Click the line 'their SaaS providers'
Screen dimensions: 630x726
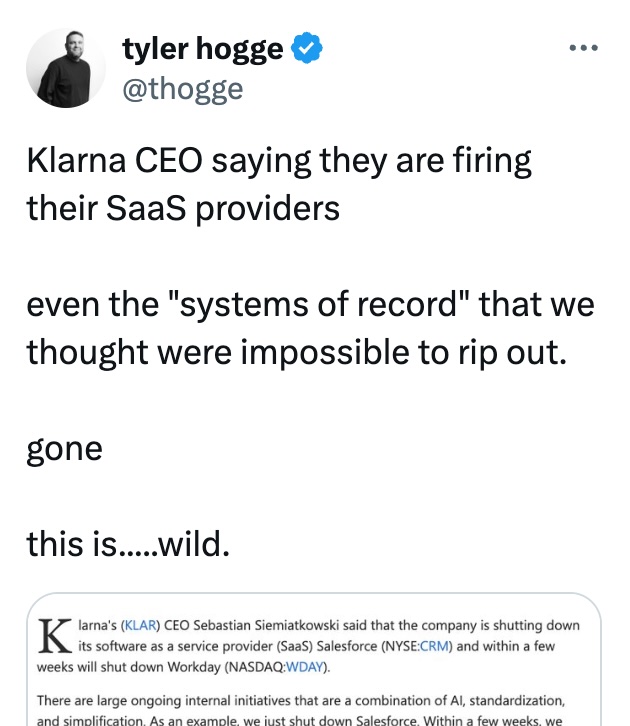coord(183,208)
